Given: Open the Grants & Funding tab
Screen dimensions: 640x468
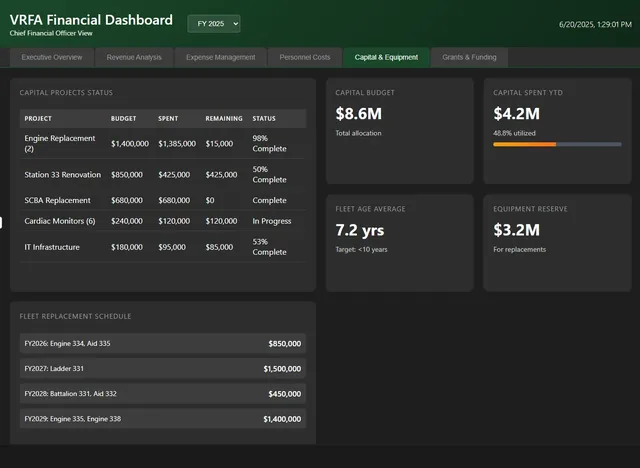Looking at the screenshot, I should 469,58.
